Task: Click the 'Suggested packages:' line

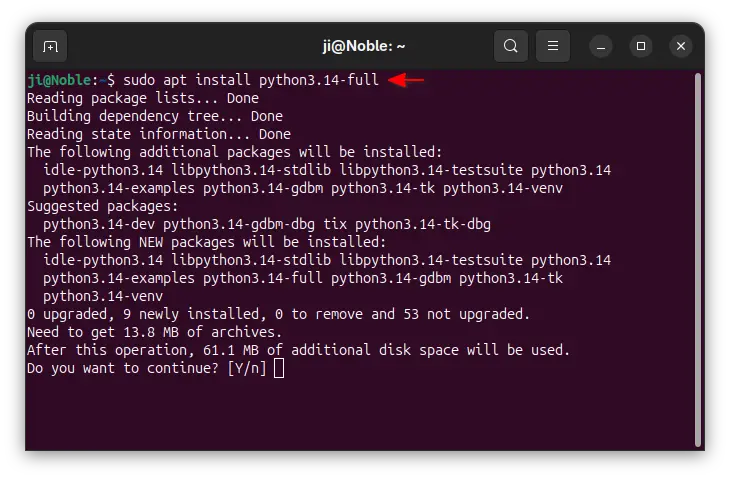Action: (103, 206)
